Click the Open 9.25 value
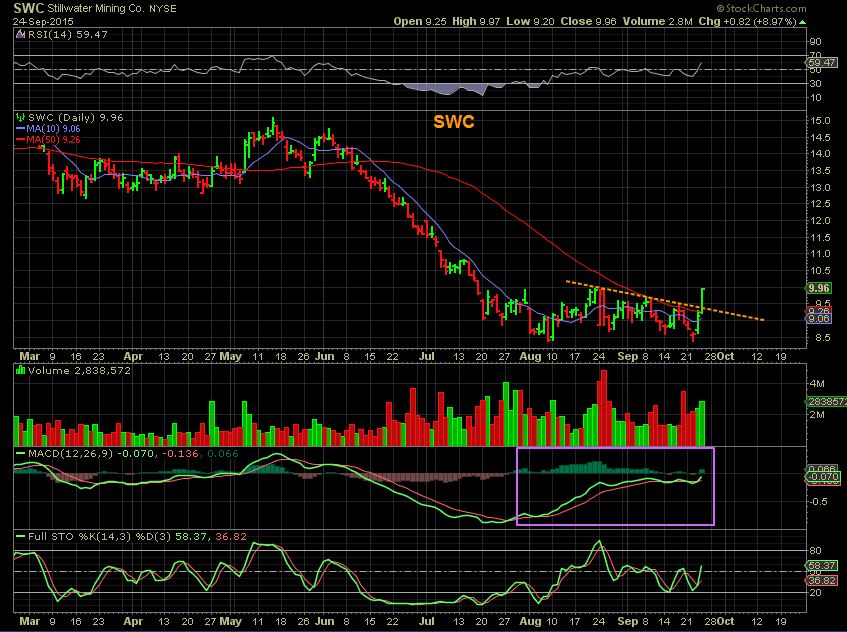 [x=420, y=22]
